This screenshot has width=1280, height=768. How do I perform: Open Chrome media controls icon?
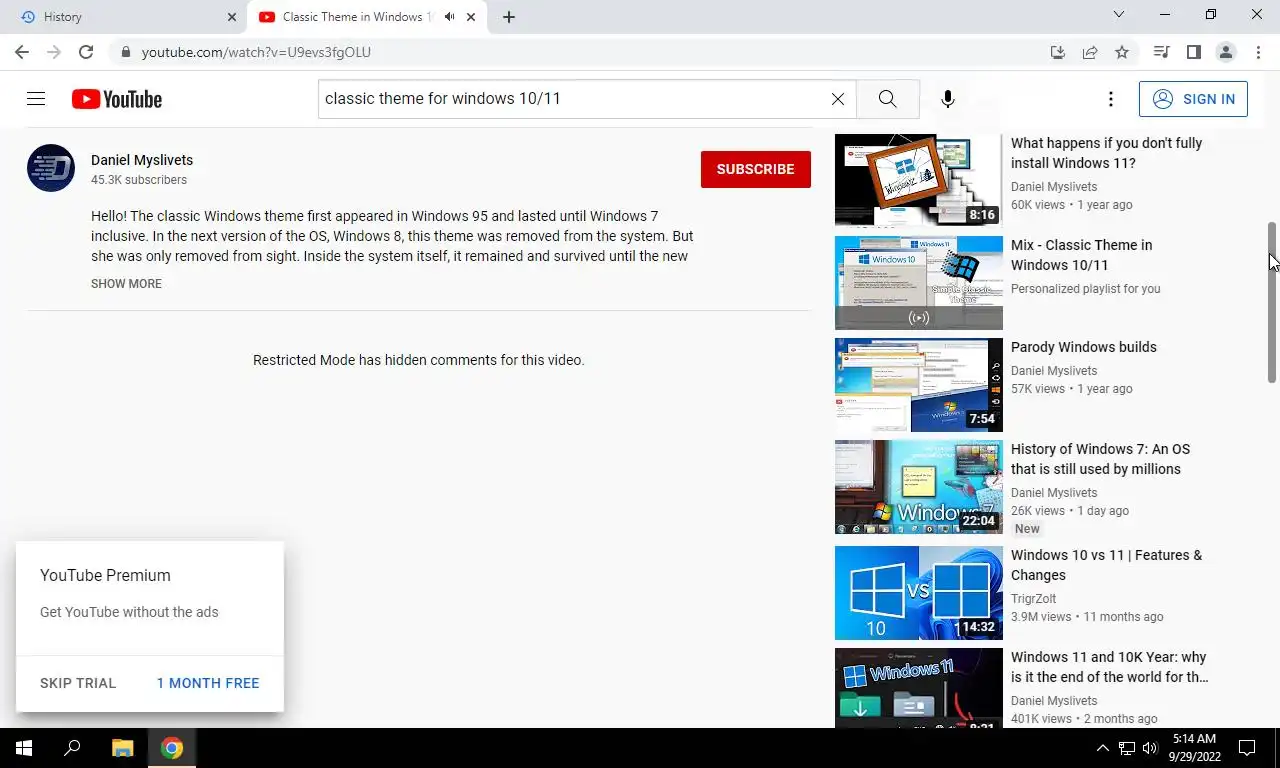[1161, 52]
